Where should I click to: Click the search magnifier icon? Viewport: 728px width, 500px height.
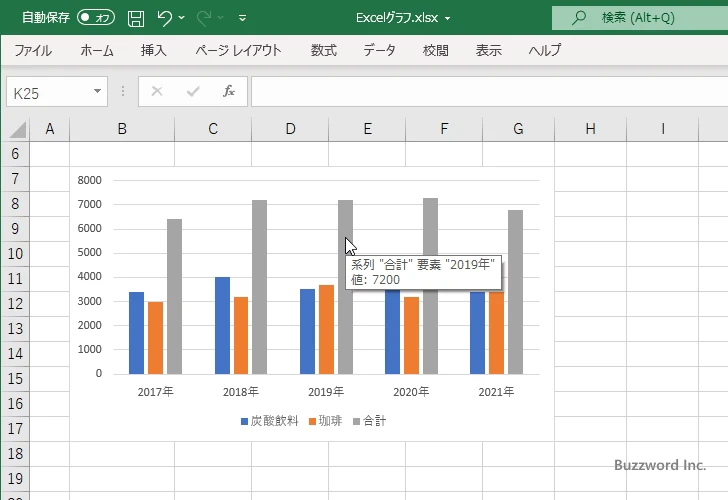[578, 18]
